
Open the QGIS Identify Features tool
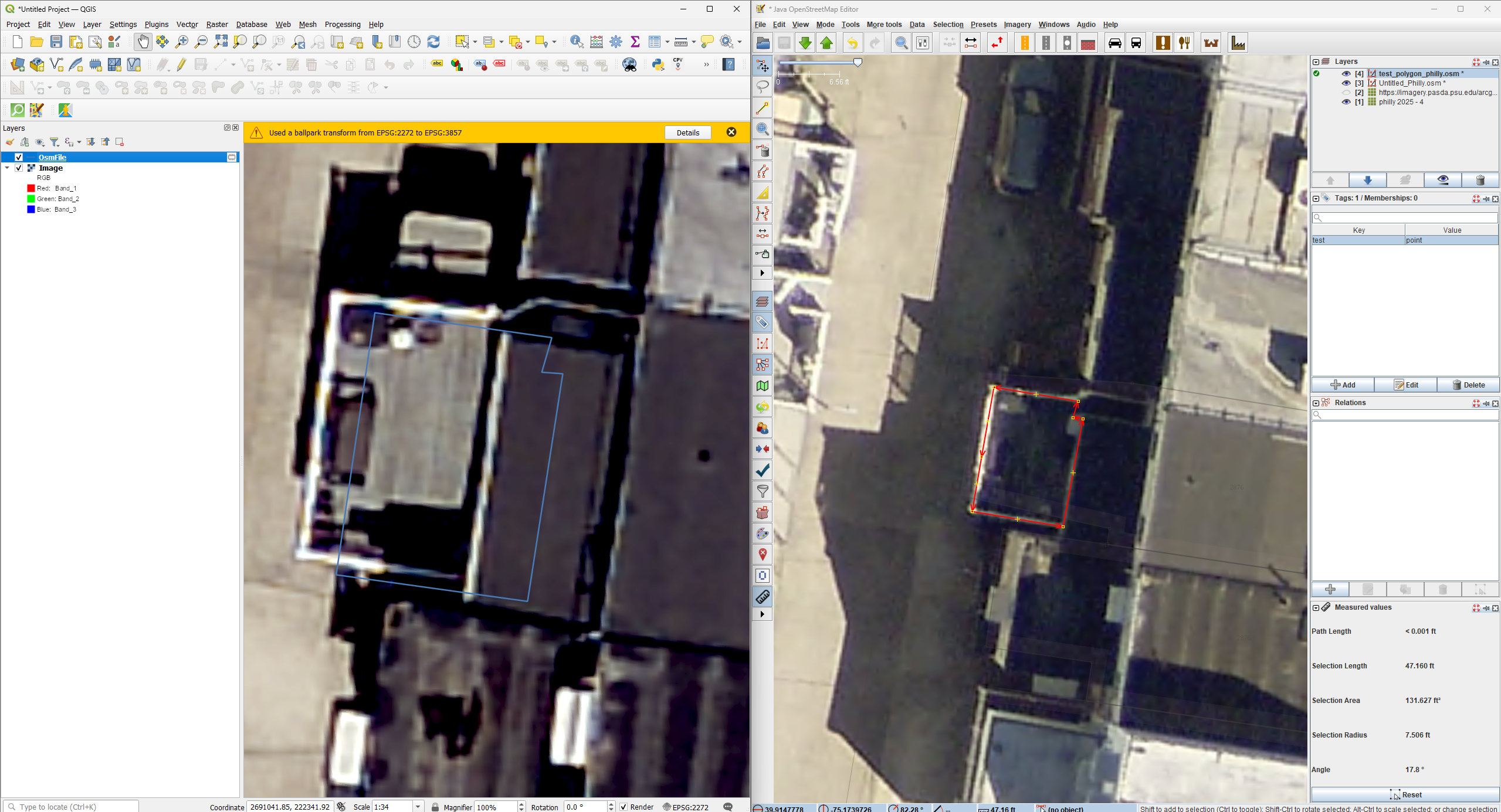click(x=577, y=42)
